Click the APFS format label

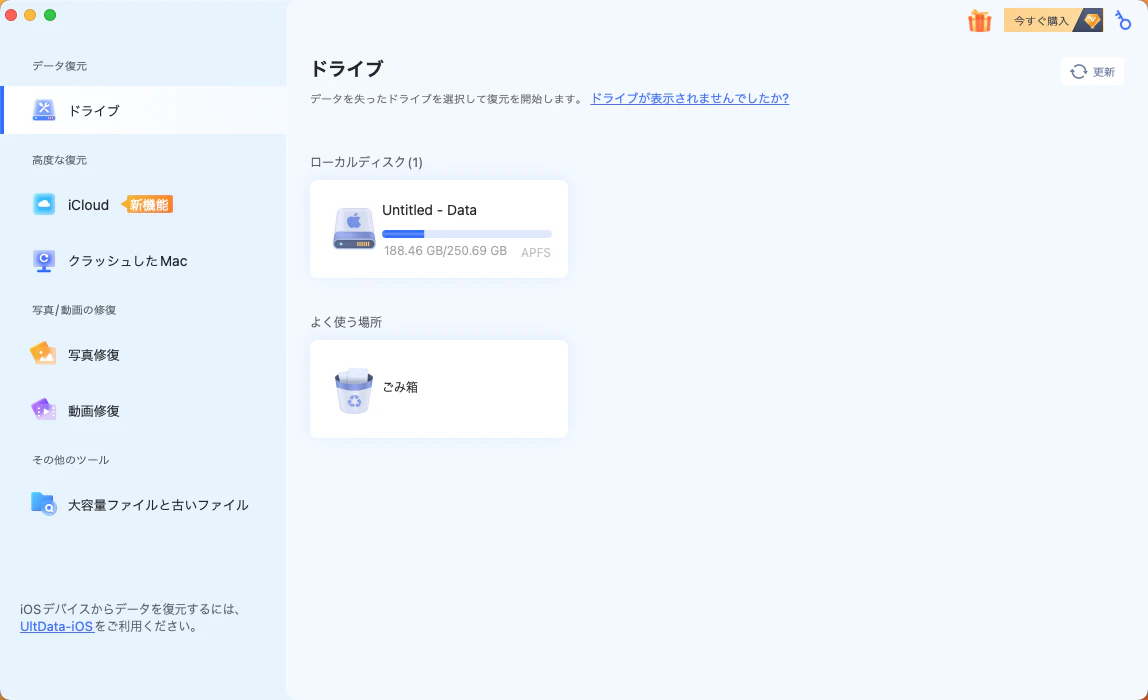pos(536,253)
